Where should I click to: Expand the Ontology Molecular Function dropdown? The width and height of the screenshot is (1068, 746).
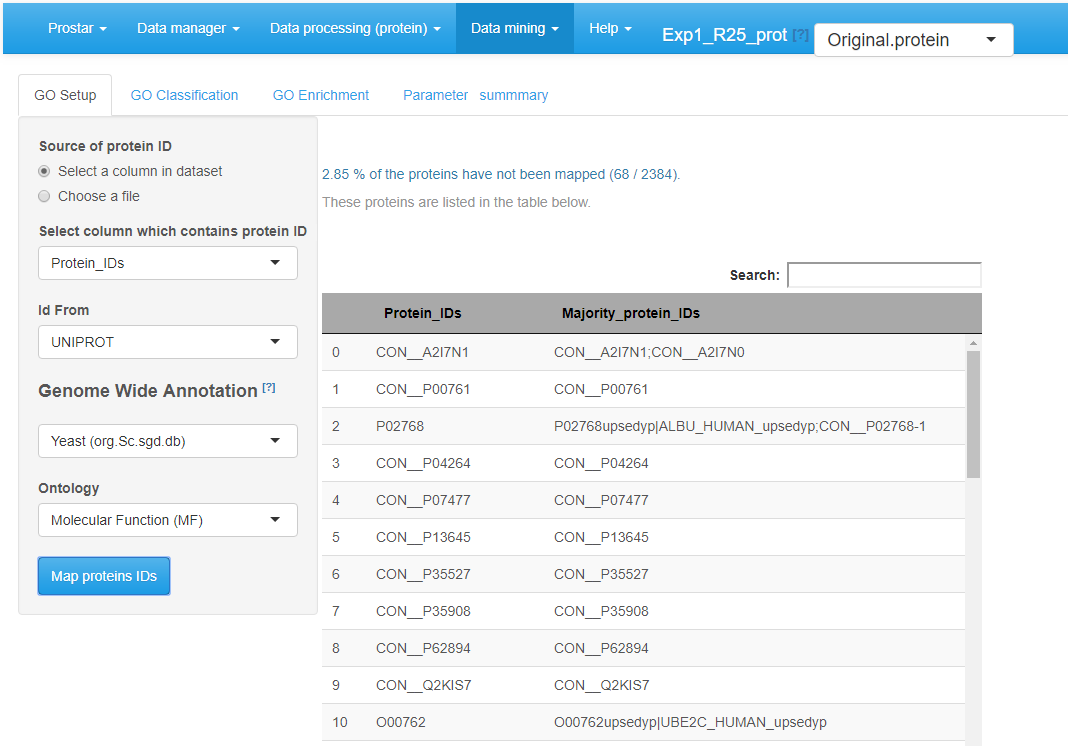coord(167,520)
